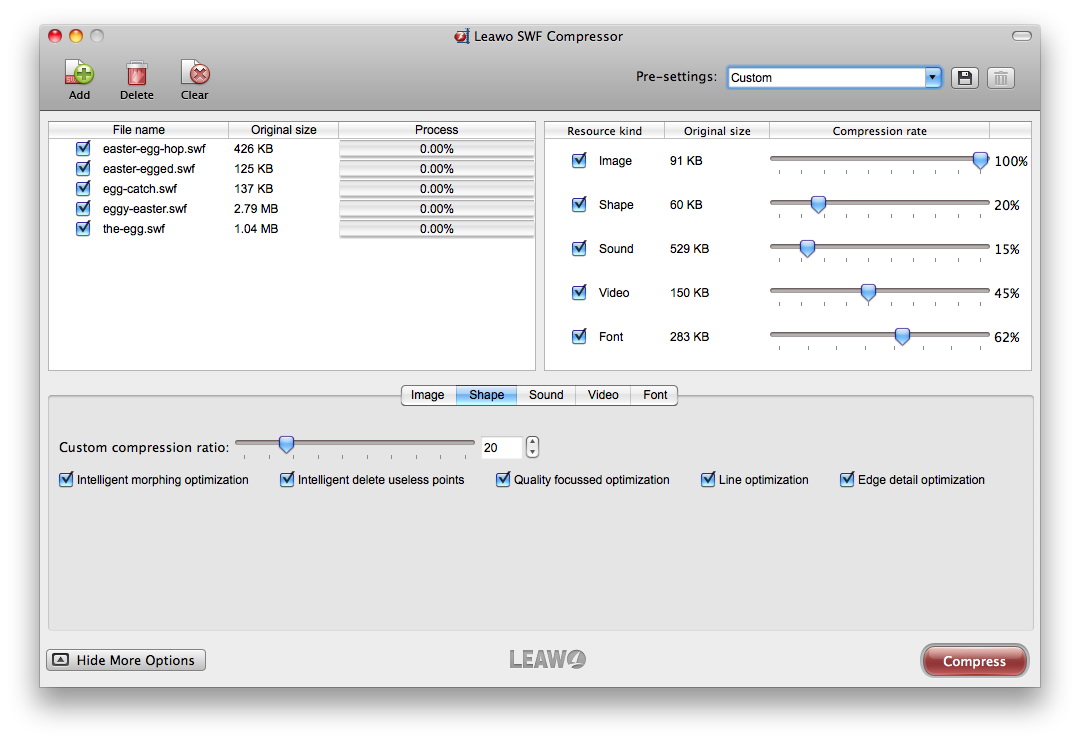This screenshot has width=1080, height=742.
Task: Disable Video resource compression checkbox
Action: 579,293
